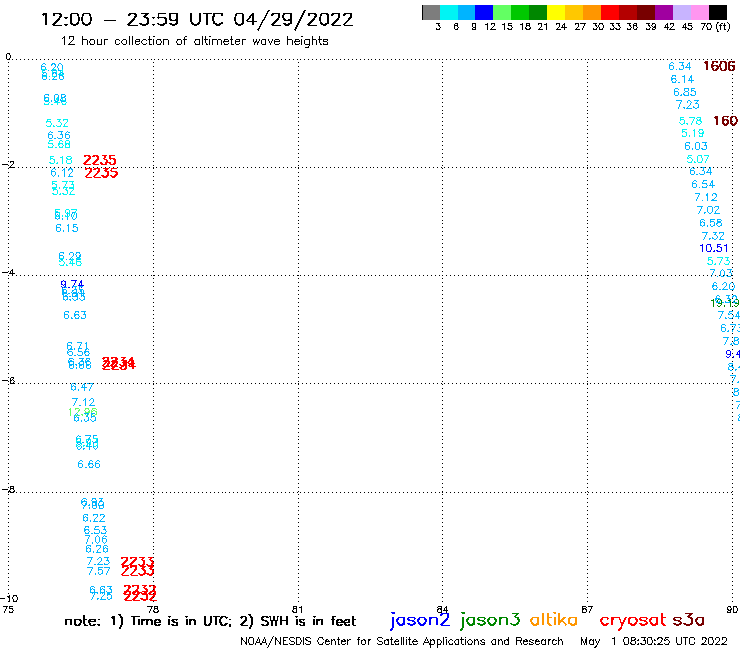Click the wave height value '6.15'
This screenshot has height=650, width=740.
coord(67,228)
